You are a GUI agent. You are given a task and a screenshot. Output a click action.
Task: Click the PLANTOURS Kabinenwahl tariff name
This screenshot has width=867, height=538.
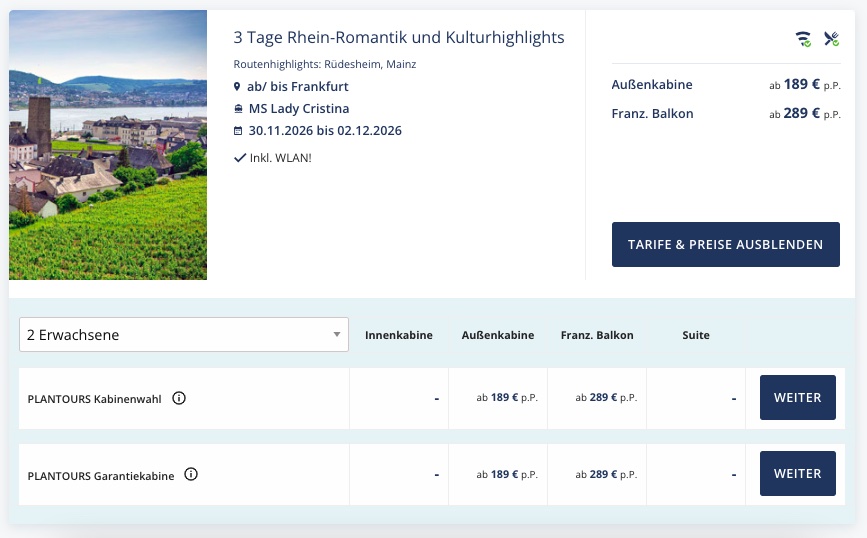click(95, 399)
